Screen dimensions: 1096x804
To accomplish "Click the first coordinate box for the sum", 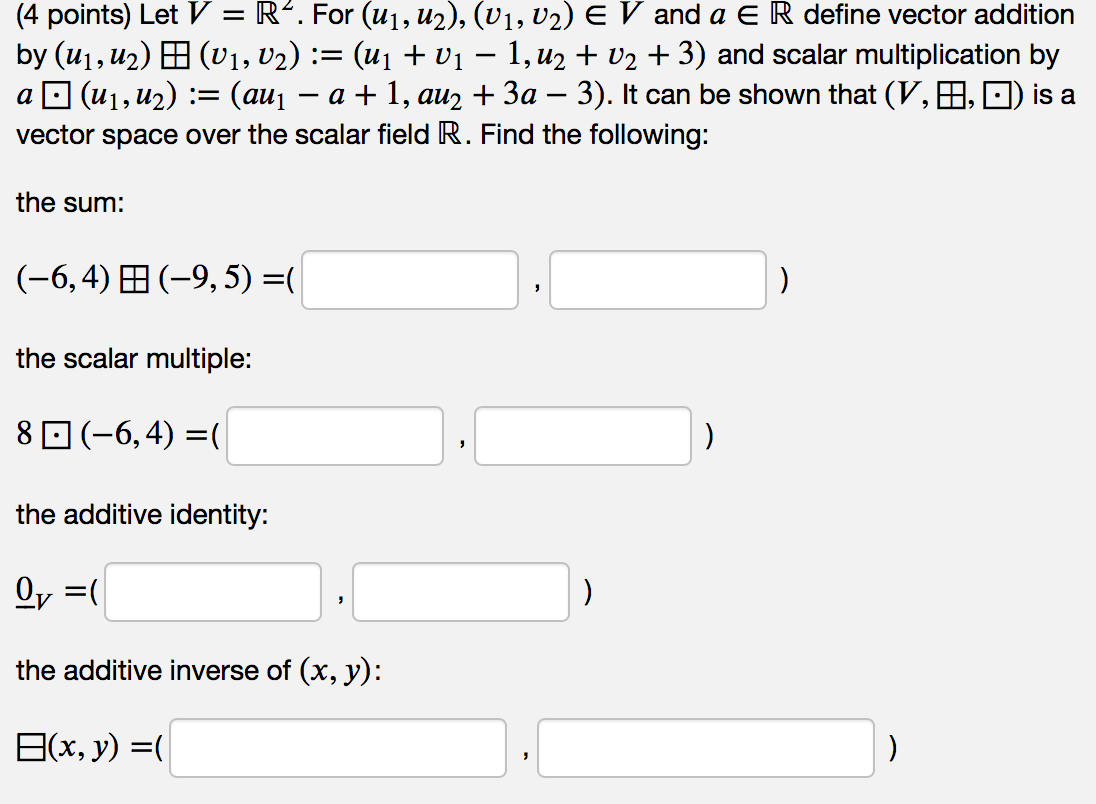I will [x=409, y=279].
